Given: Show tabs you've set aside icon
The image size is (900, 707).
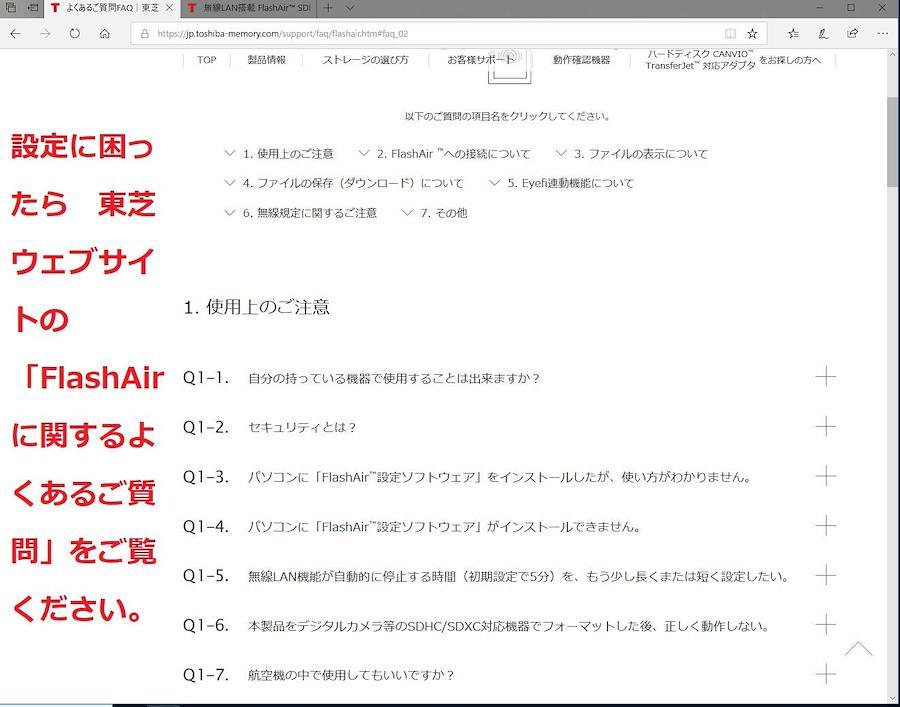Looking at the screenshot, I should [10, 8].
